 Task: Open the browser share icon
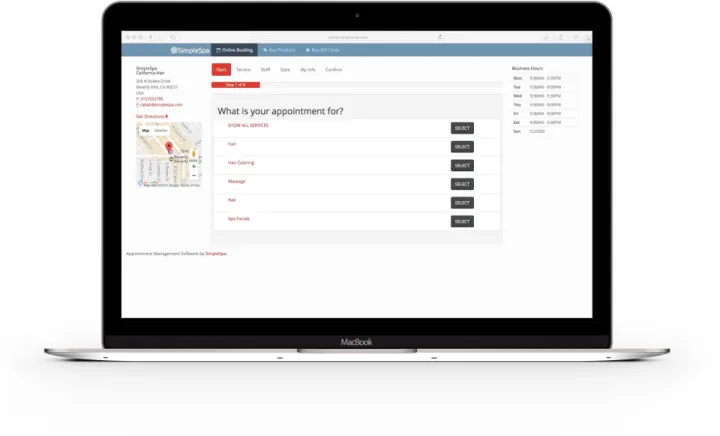[563, 36]
